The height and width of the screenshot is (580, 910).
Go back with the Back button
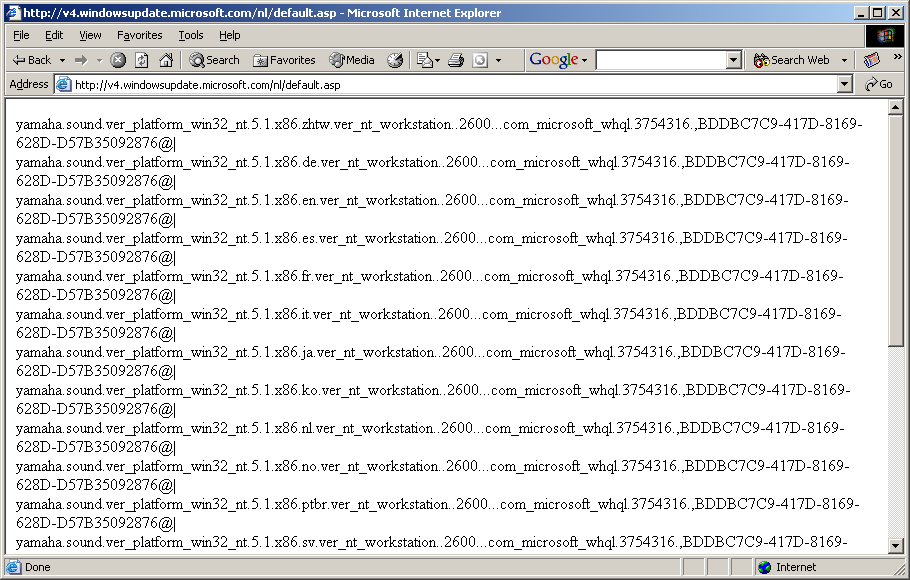coord(32,60)
